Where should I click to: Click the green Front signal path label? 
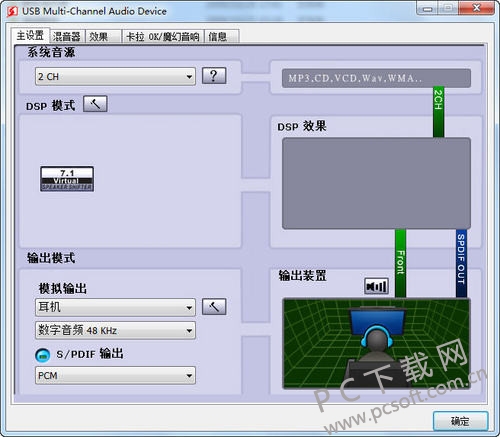coord(400,263)
